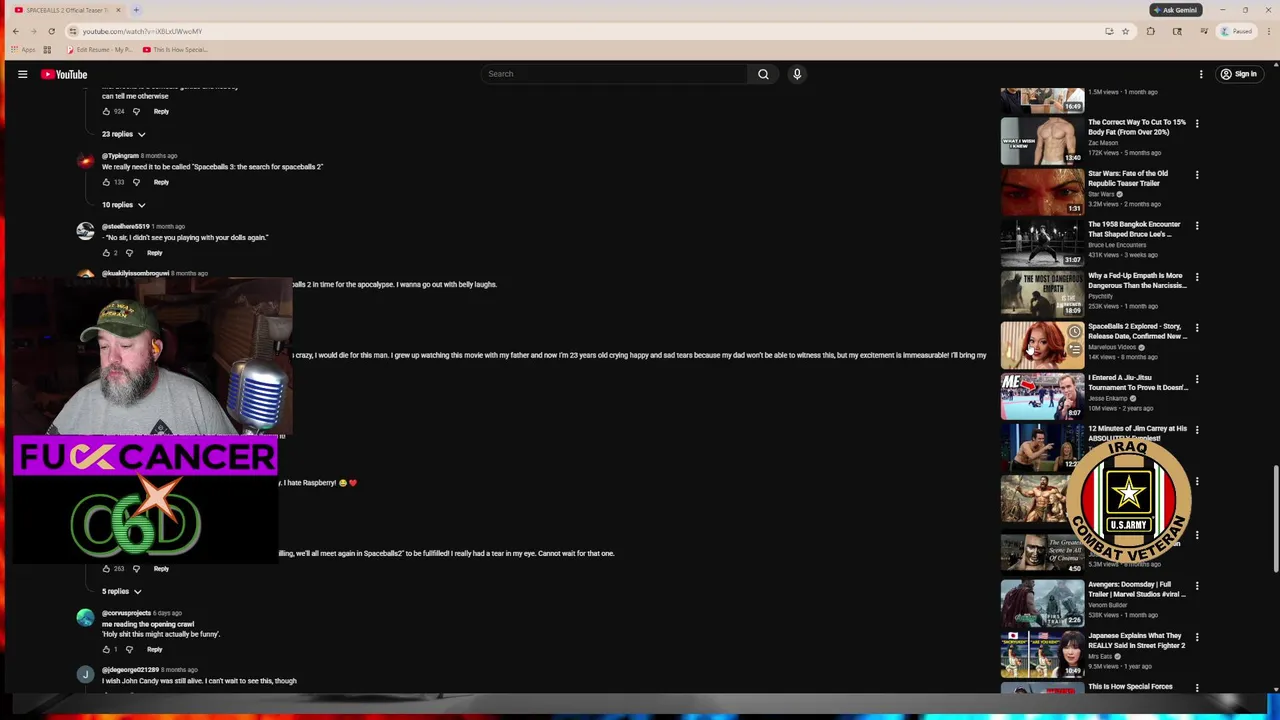Click the browser address bar URL
This screenshot has height=720, width=1280.
pos(142,31)
